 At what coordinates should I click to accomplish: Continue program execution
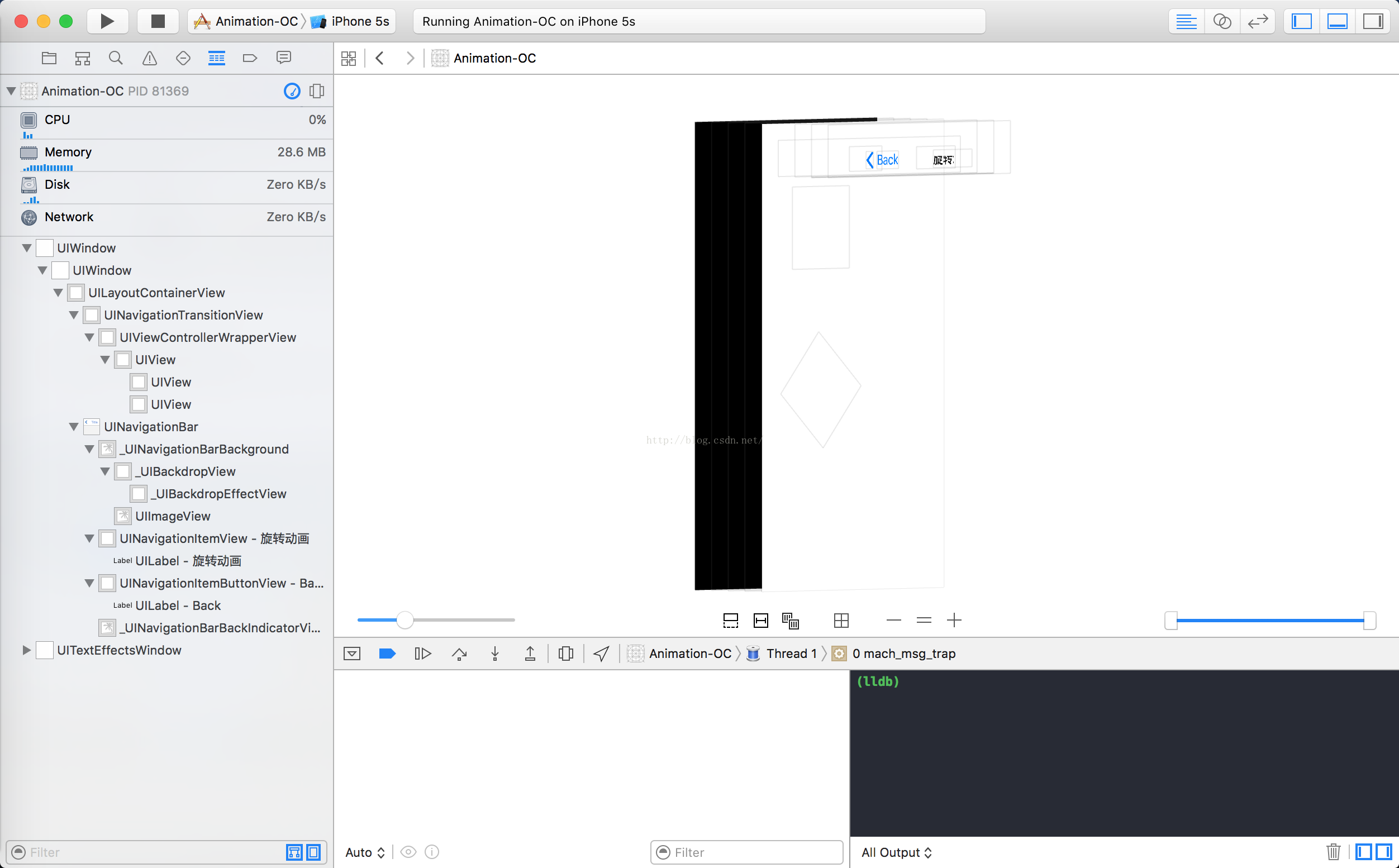[422, 654]
